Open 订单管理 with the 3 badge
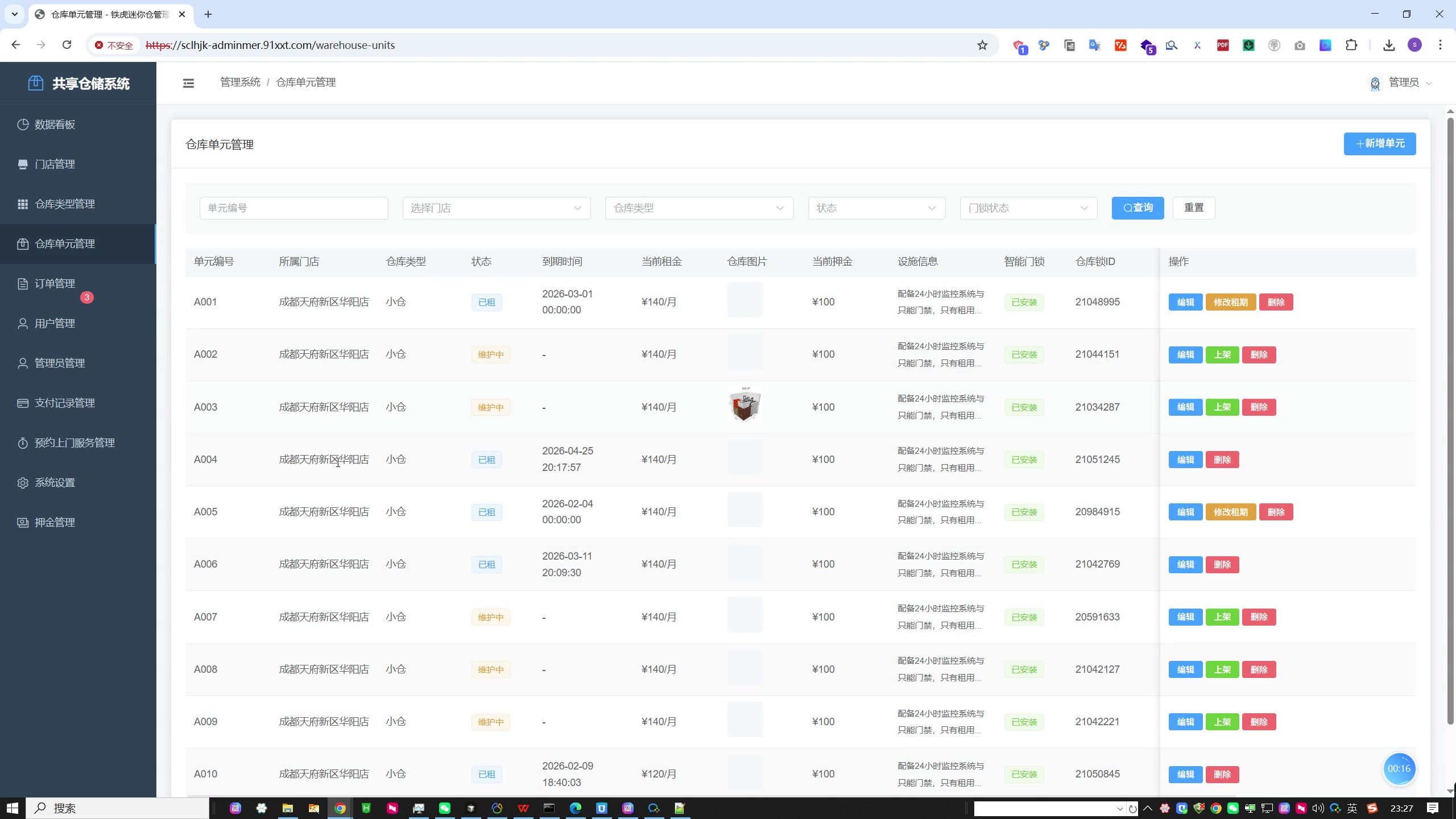Screen dimensions: 1456x819 pos(55,284)
